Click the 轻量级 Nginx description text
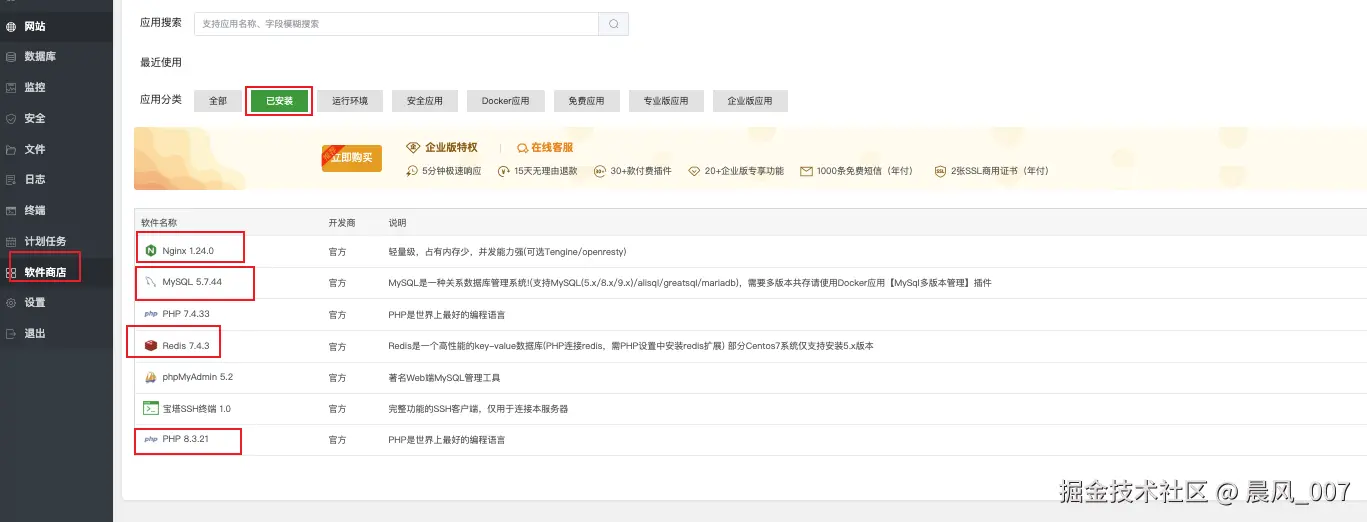The width and height of the screenshot is (1367, 522). tap(507, 251)
